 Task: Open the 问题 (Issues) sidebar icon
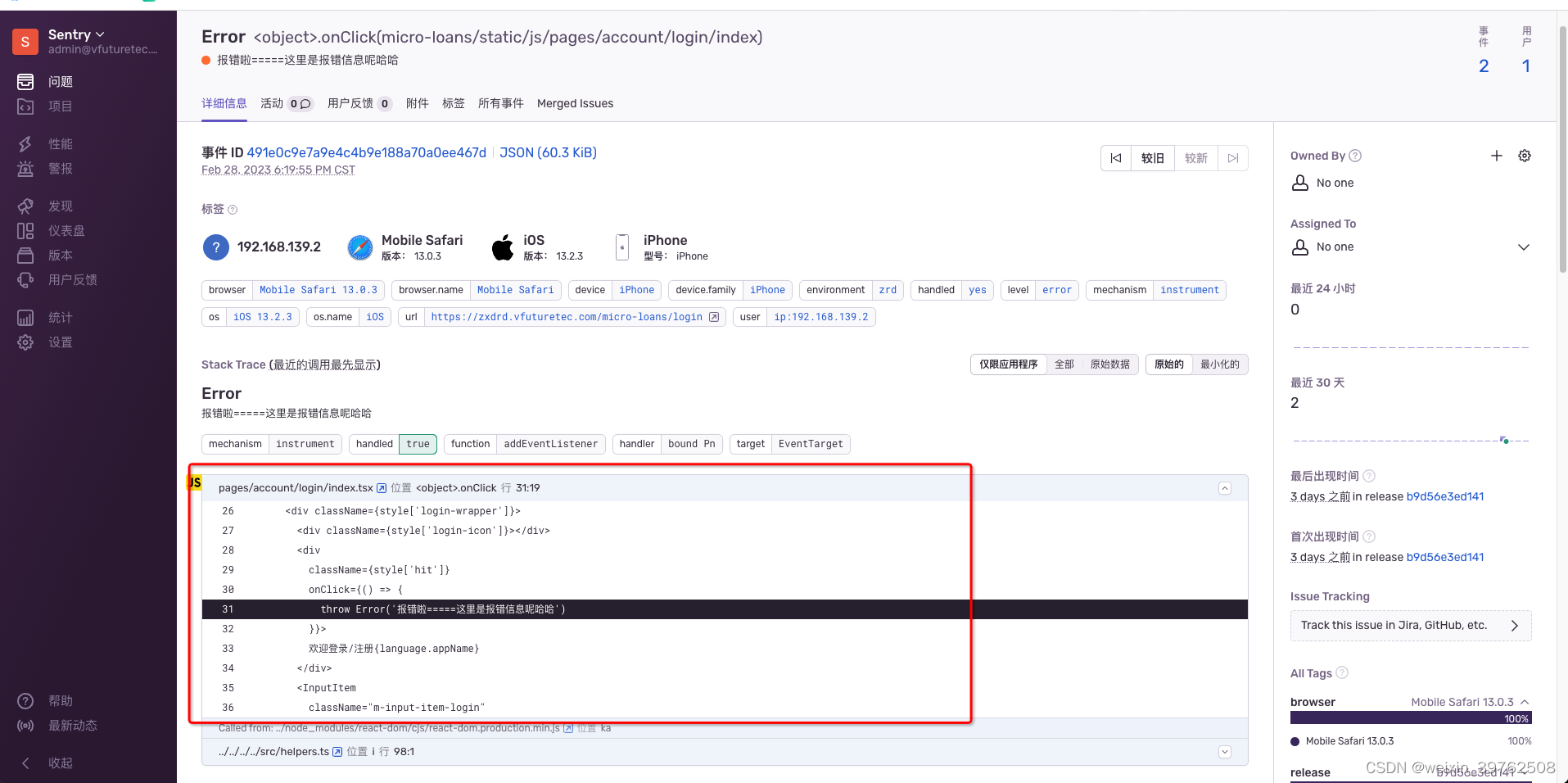point(25,81)
